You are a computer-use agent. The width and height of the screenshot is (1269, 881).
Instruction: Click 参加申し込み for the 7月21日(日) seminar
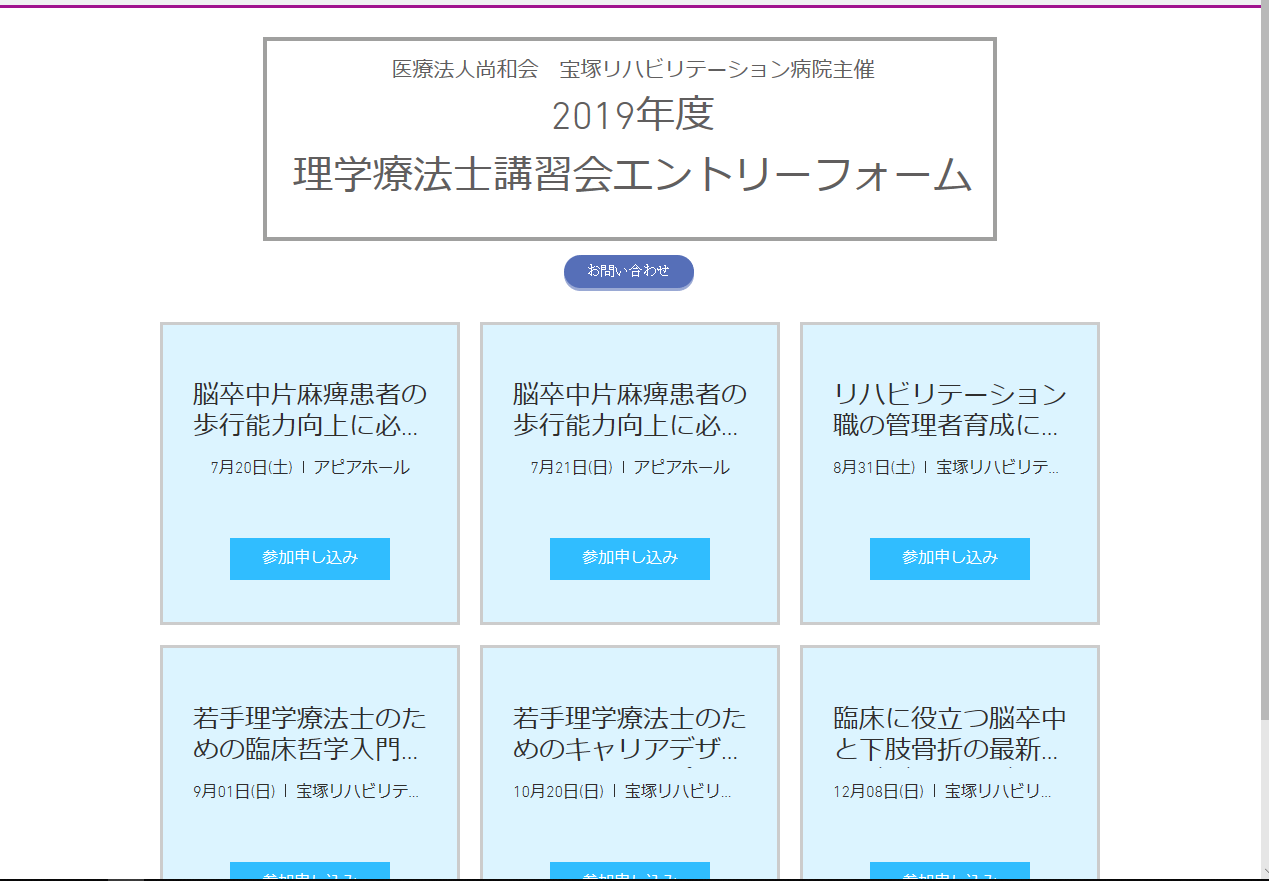click(x=630, y=558)
